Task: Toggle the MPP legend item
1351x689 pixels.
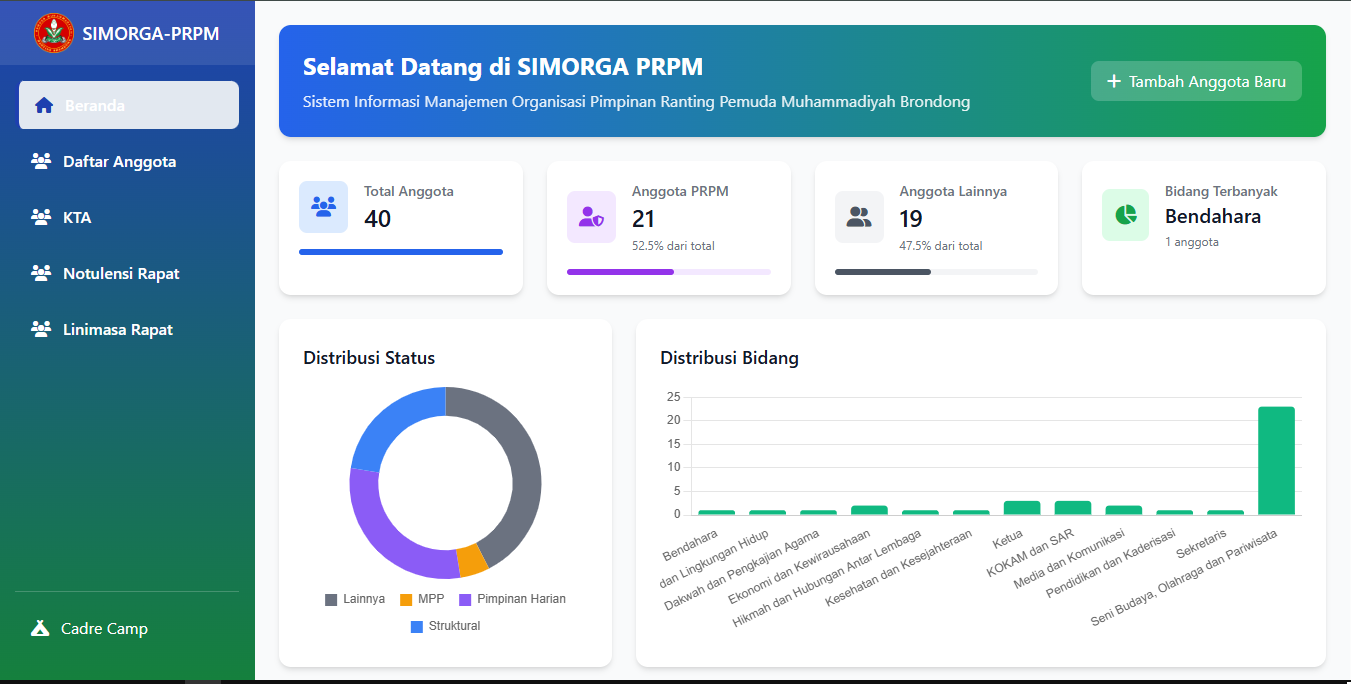Action: [422, 599]
